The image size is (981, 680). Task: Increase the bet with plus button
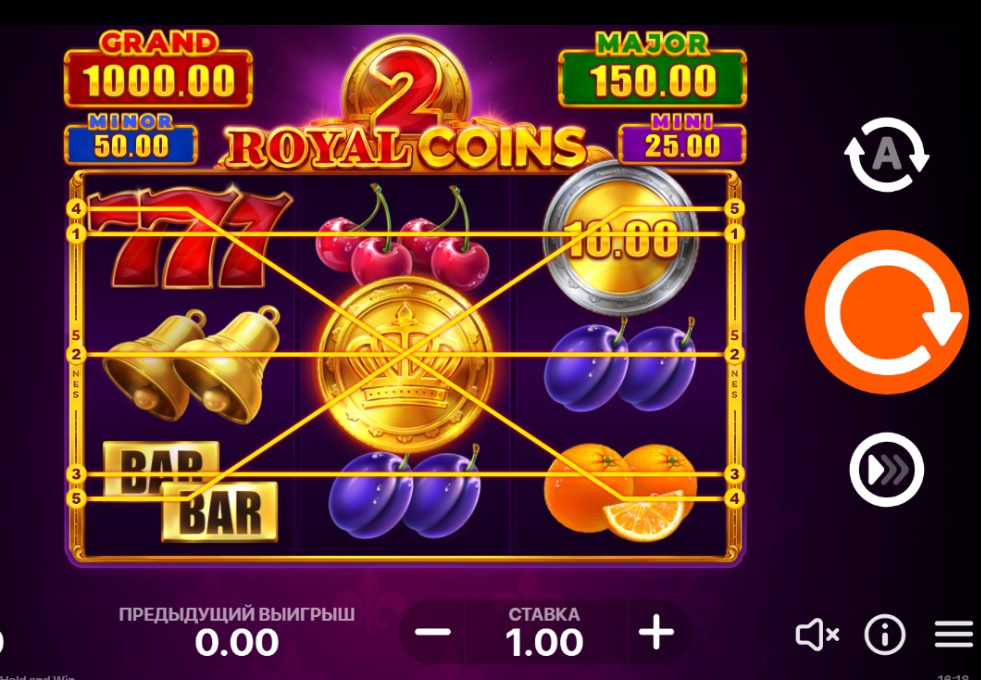tap(656, 632)
